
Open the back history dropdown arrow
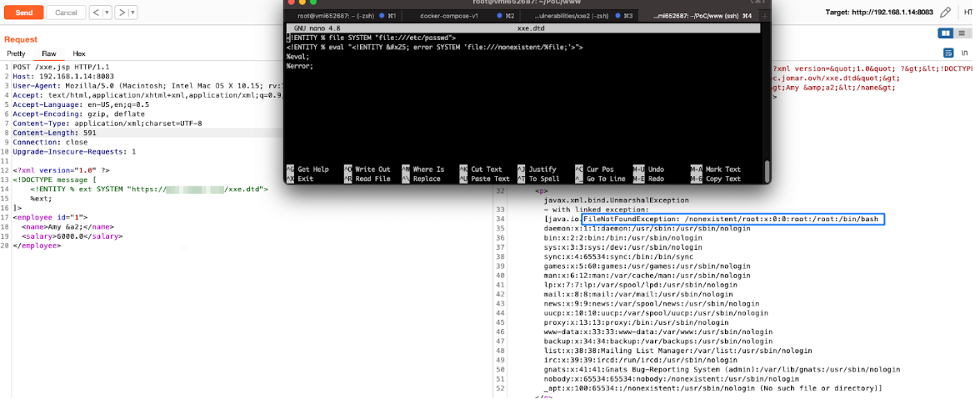tap(106, 12)
